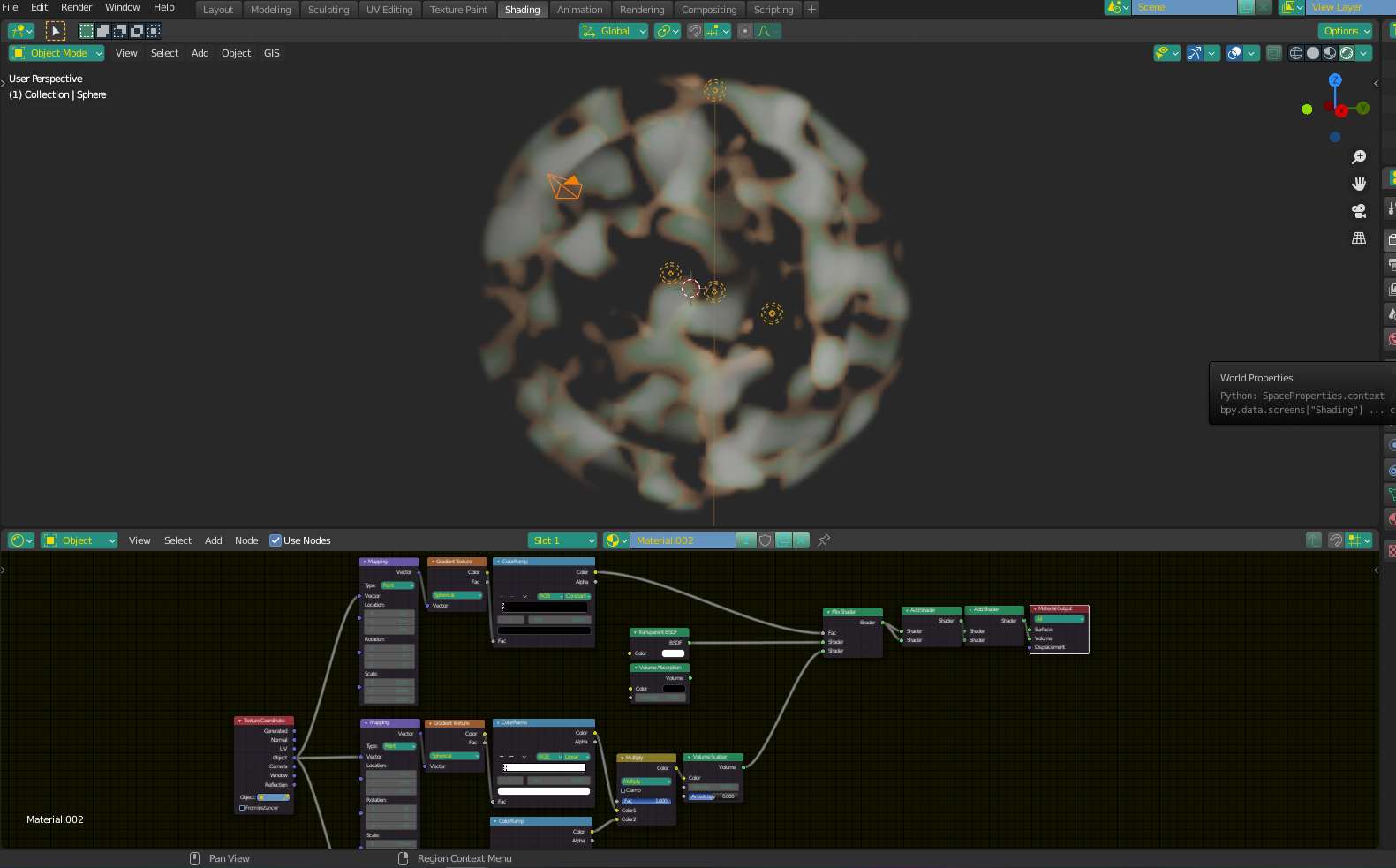This screenshot has width=1396, height=868.
Task: Click the pan hand viewport icon
Action: click(1359, 184)
